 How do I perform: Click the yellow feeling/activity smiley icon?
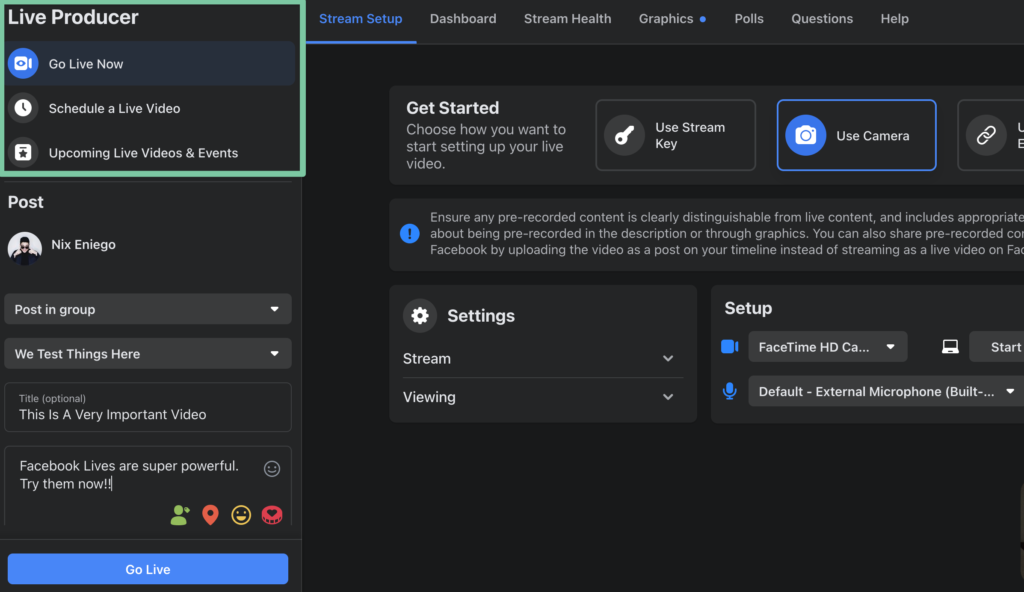click(x=241, y=515)
